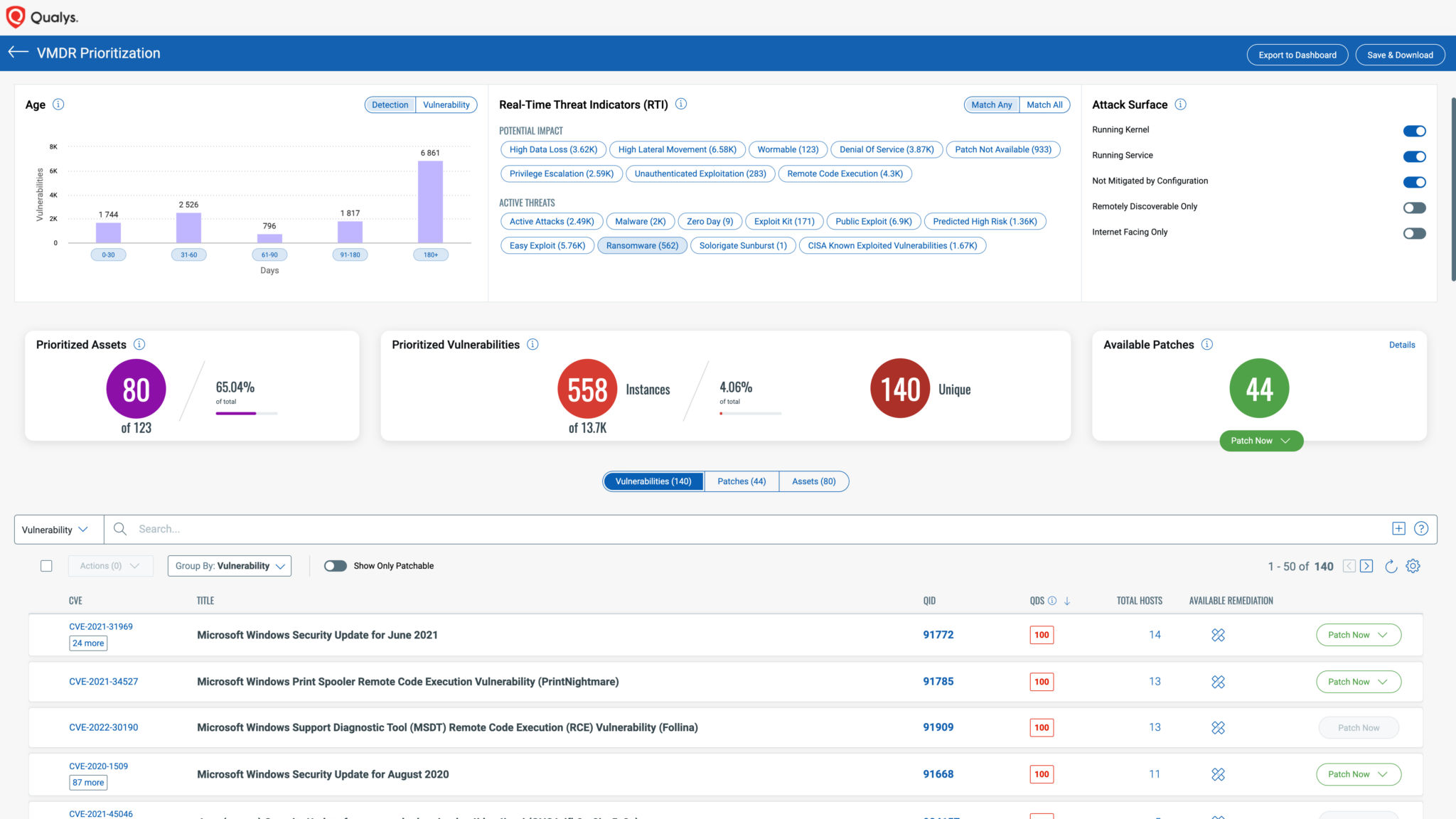This screenshot has width=1456, height=819.
Task: Open the CVE-2022-30190 vulnerability link
Action: tap(102, 727)
